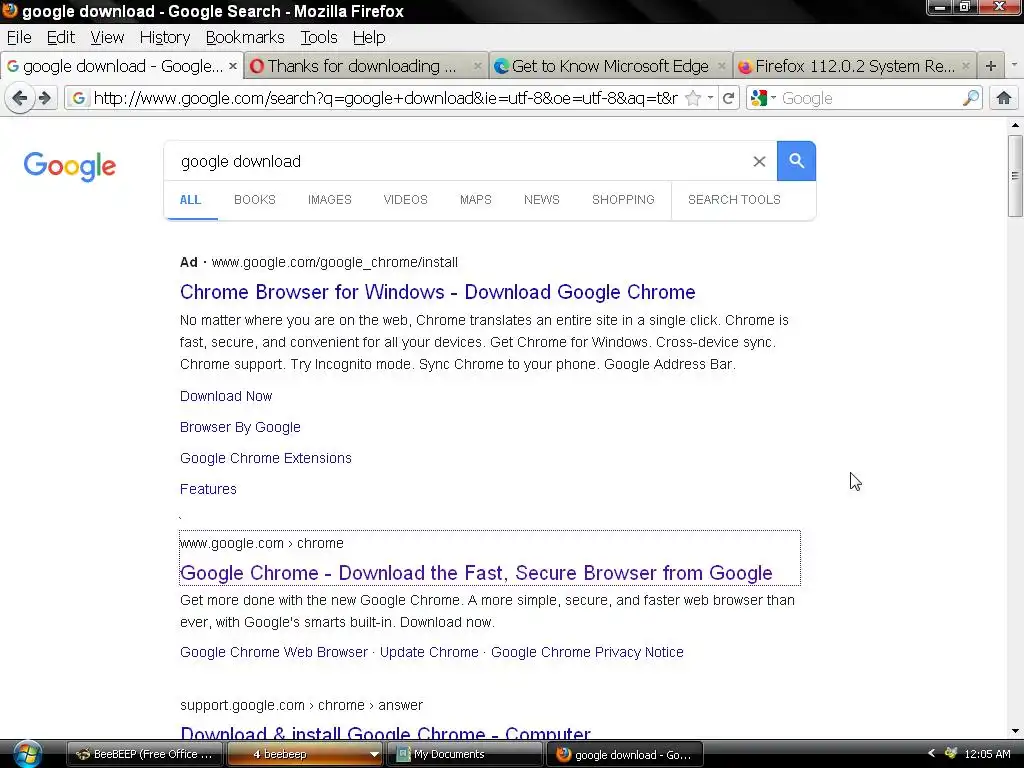Click the blue Google search button

(796, 161)
